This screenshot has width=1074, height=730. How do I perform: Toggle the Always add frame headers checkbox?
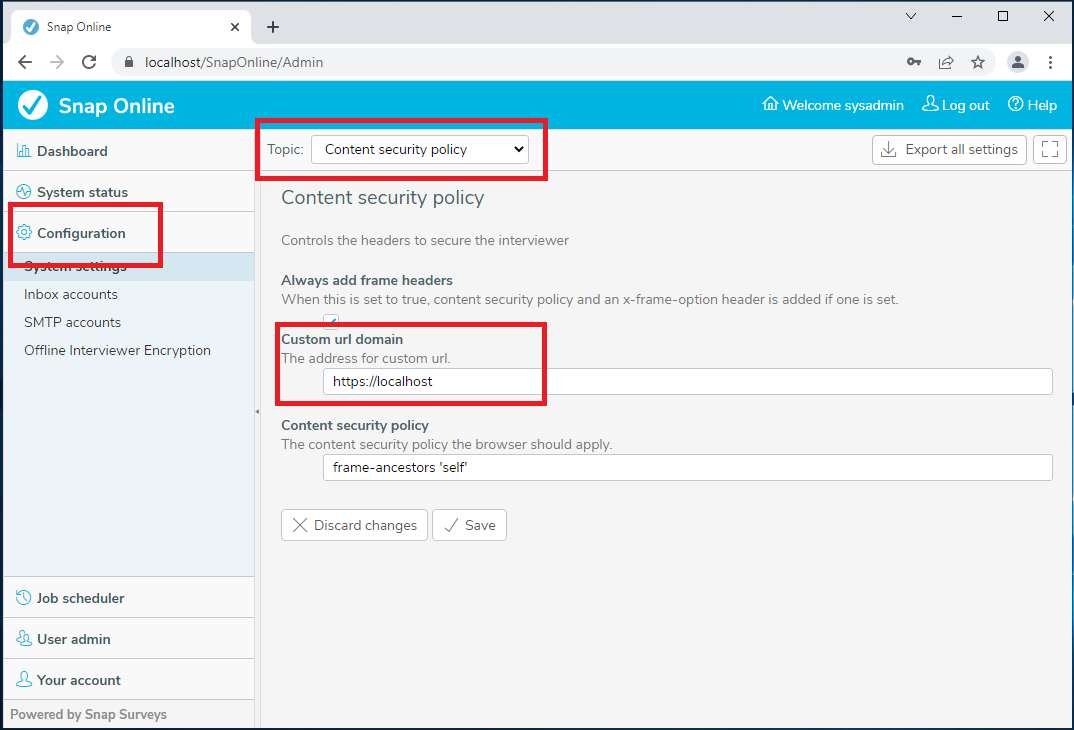[x=331, y=321]
